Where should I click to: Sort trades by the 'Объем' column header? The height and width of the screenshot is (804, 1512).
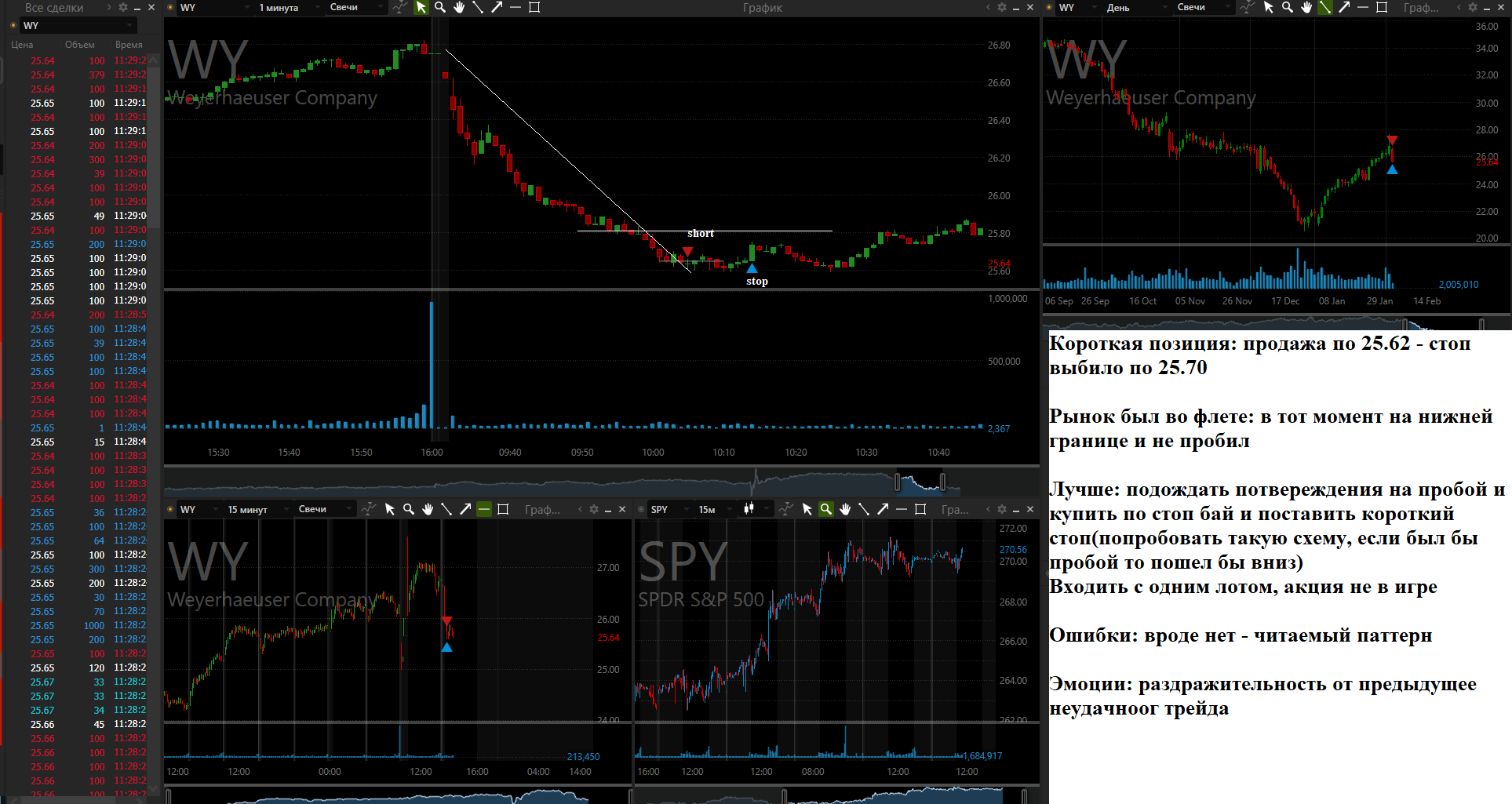(80, 45)
